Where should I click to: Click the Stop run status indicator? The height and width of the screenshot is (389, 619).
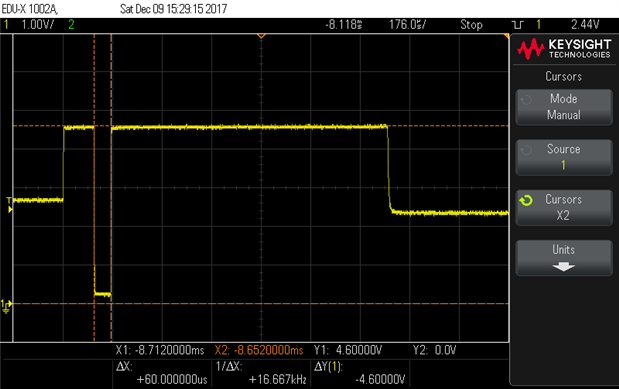471,24
